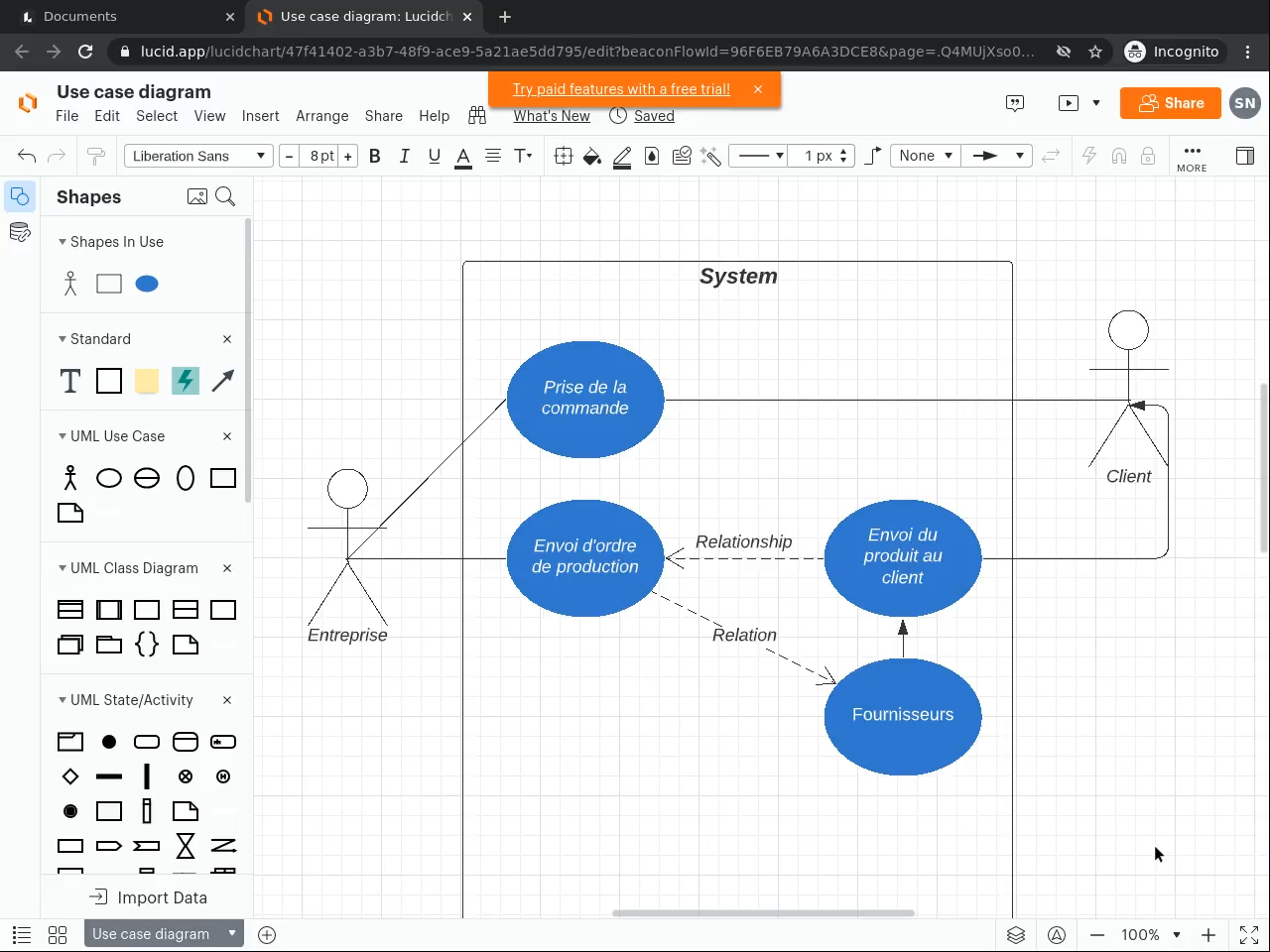Toggle the right side panel
The height and width of the screenshot is (952, 1270).
click(1244, 156)
